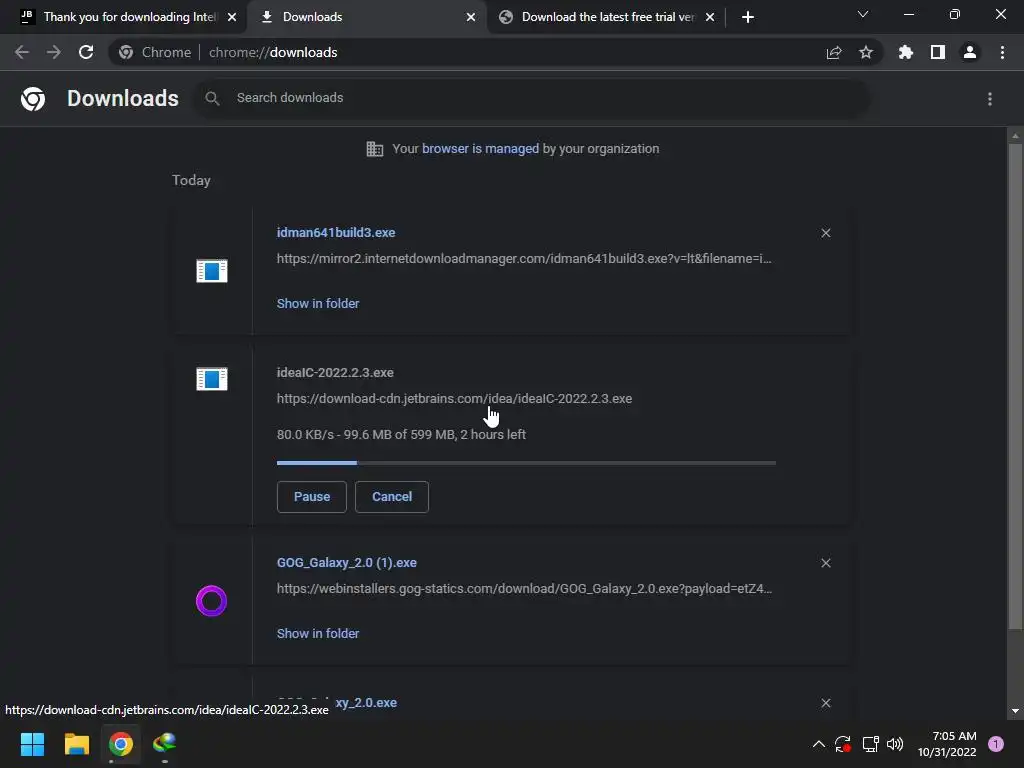Click the Chrome logo beside Downloads title
Screen dimensions: 1024x768
click(x=33, y=99)
